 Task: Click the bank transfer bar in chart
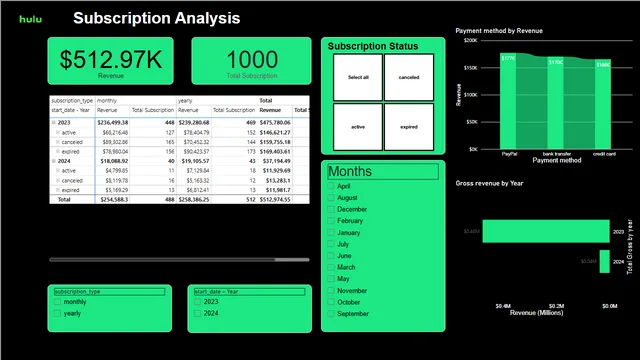pos(556,103)
